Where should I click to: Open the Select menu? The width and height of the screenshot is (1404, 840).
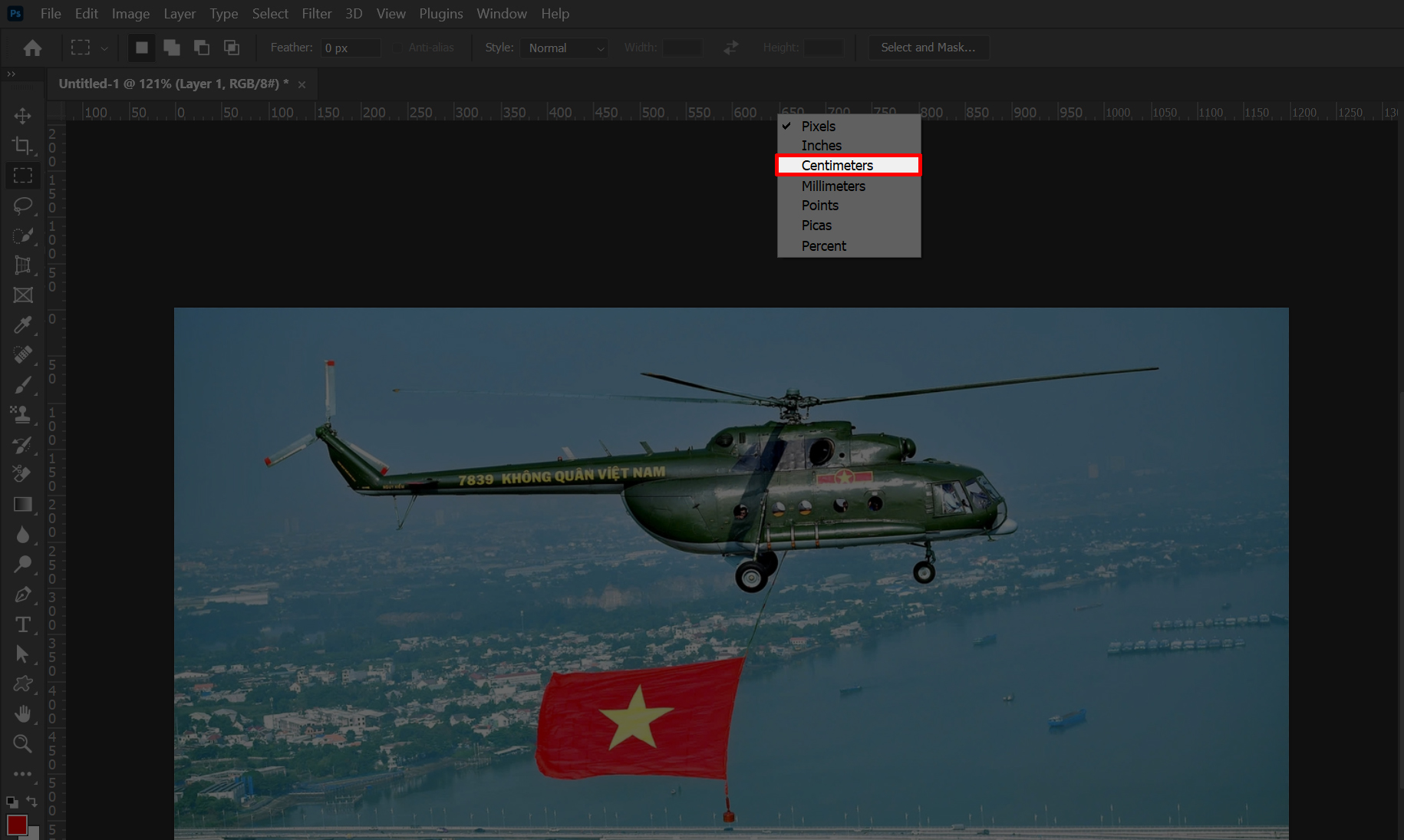[270, 14]
